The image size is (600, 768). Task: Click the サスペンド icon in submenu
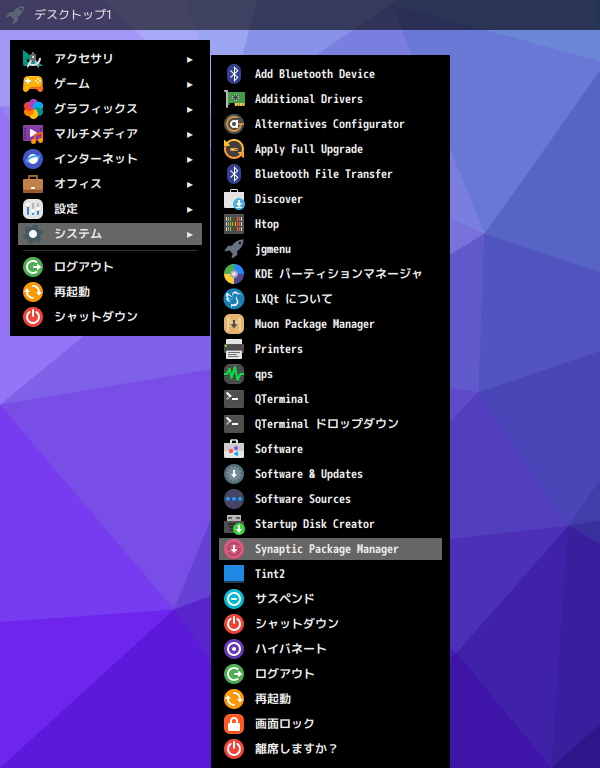[234, 599]
